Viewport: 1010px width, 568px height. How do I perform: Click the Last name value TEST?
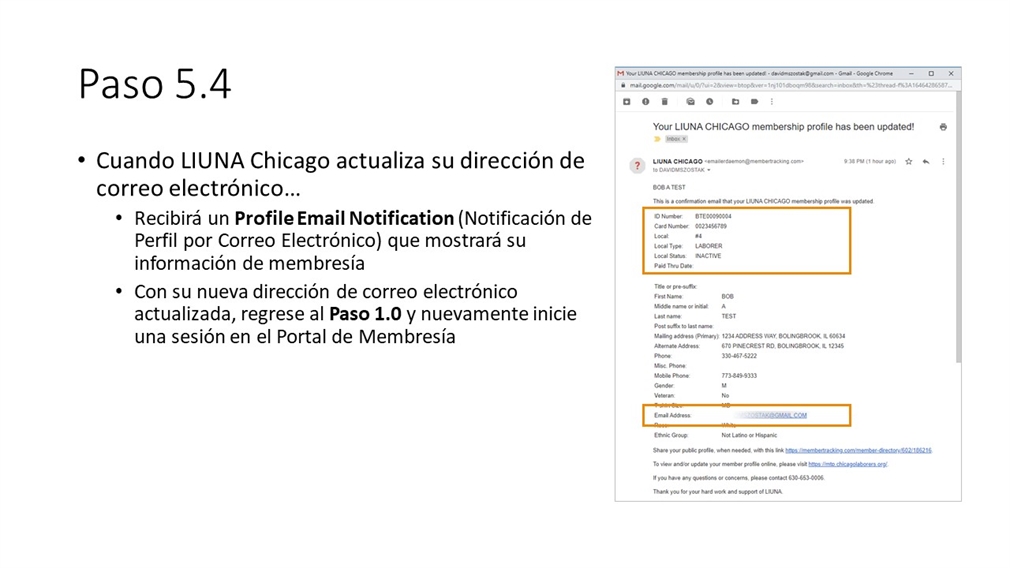coord(729,316)
